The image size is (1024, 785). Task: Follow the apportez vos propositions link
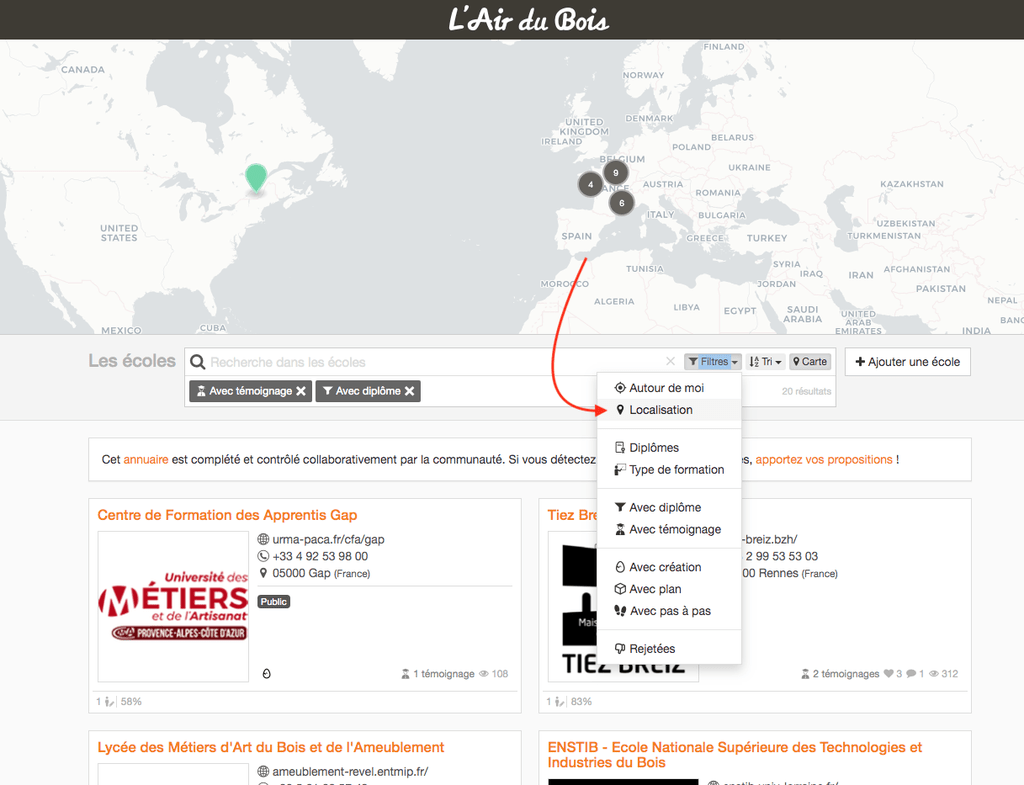pos(824,460)
